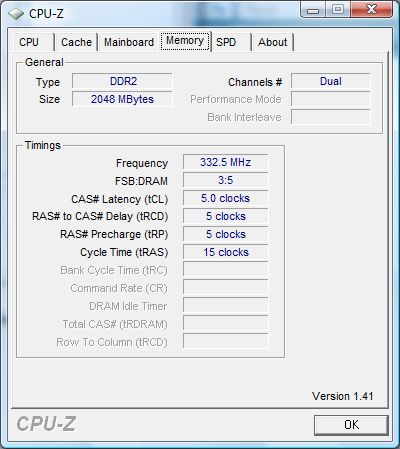Click the Type label in General

(x=48, y=83)
